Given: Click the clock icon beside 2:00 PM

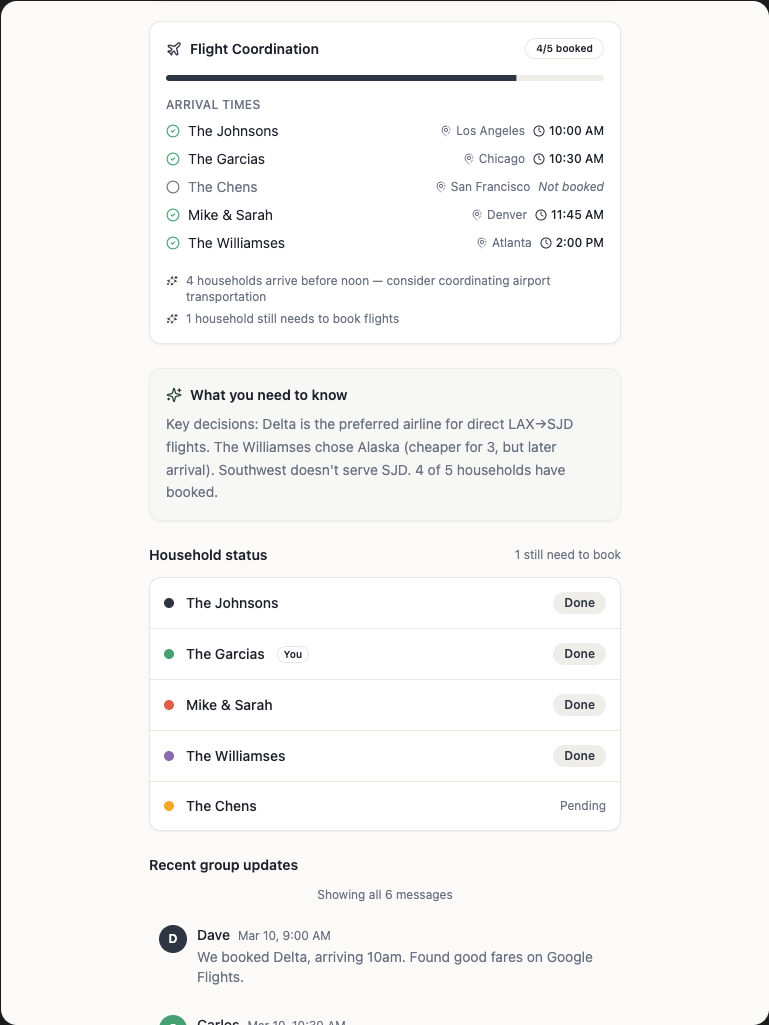Looking at the screenshot, I should (x=546, y=243).
